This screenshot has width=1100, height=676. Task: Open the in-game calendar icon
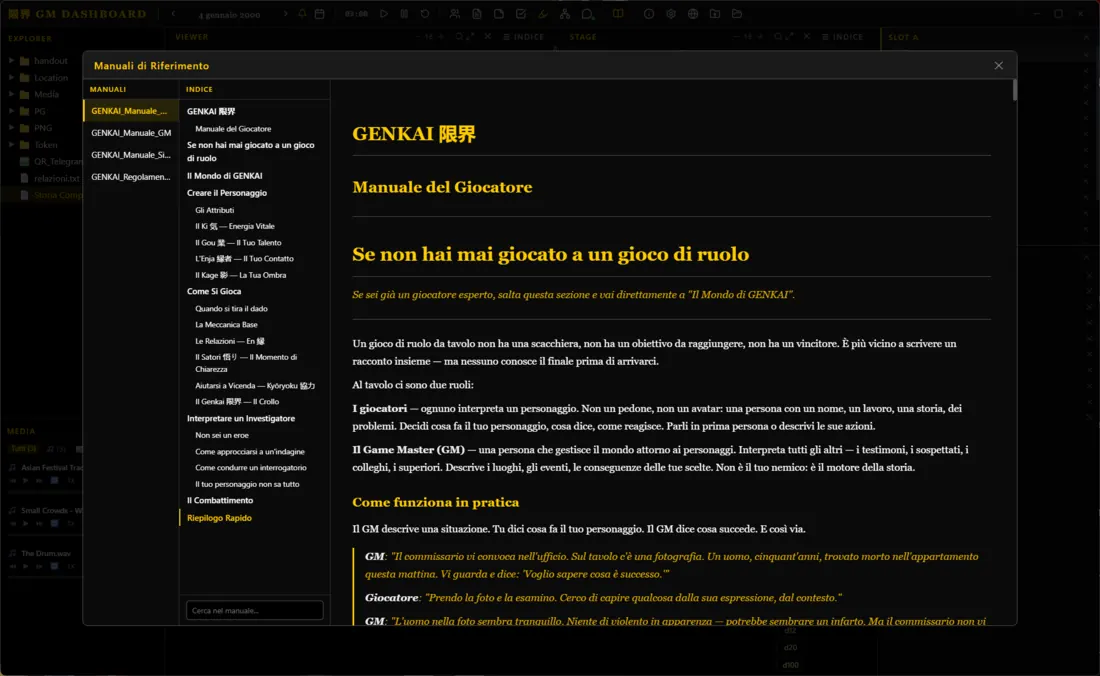pos(317,12)
